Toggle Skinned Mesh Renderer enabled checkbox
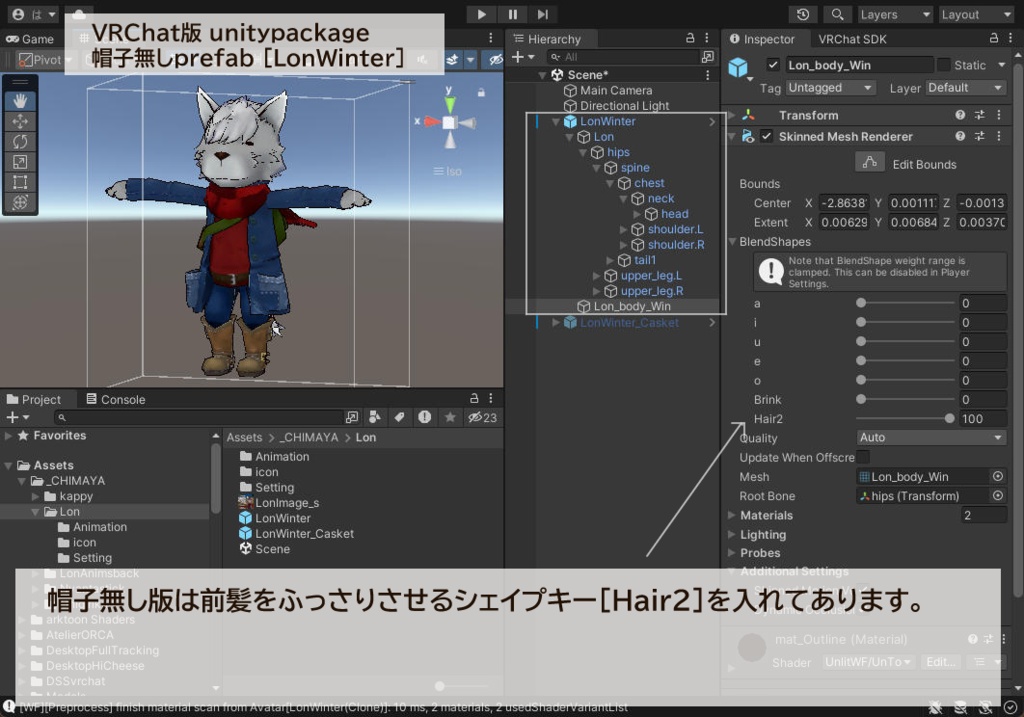1024x717 pixels. (767, 136)
